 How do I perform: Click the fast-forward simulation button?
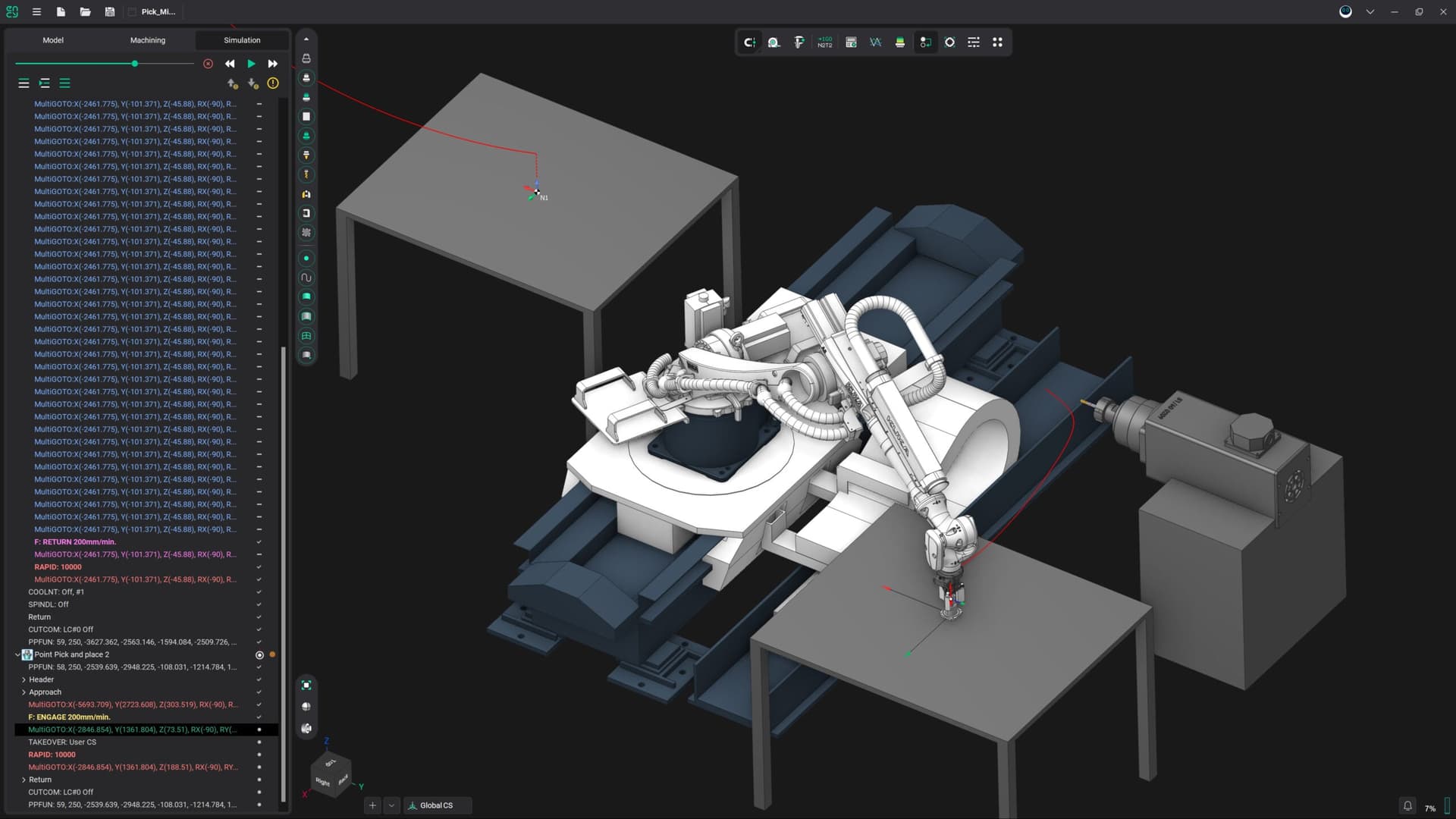pos(273,64)
